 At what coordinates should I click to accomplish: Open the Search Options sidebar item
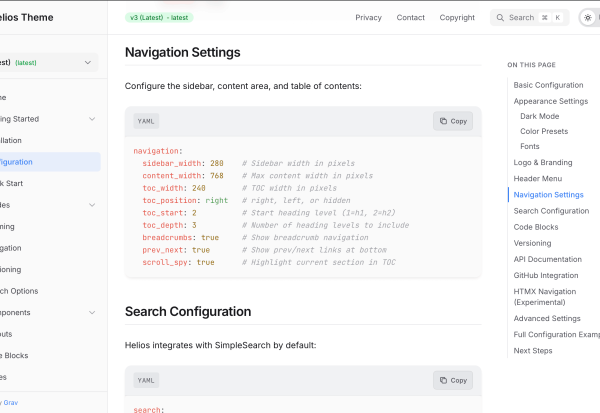click(19, 291)
